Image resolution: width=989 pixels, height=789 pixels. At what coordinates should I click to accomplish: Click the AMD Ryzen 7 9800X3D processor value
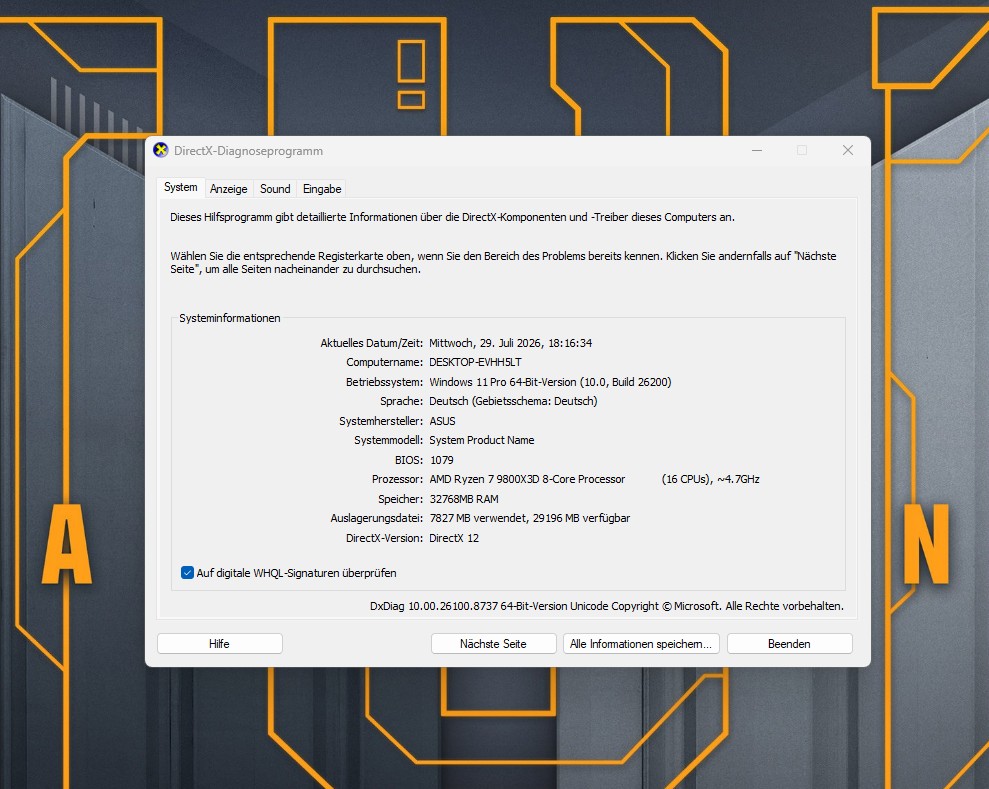pyautogui.click(x=527, y=479)
